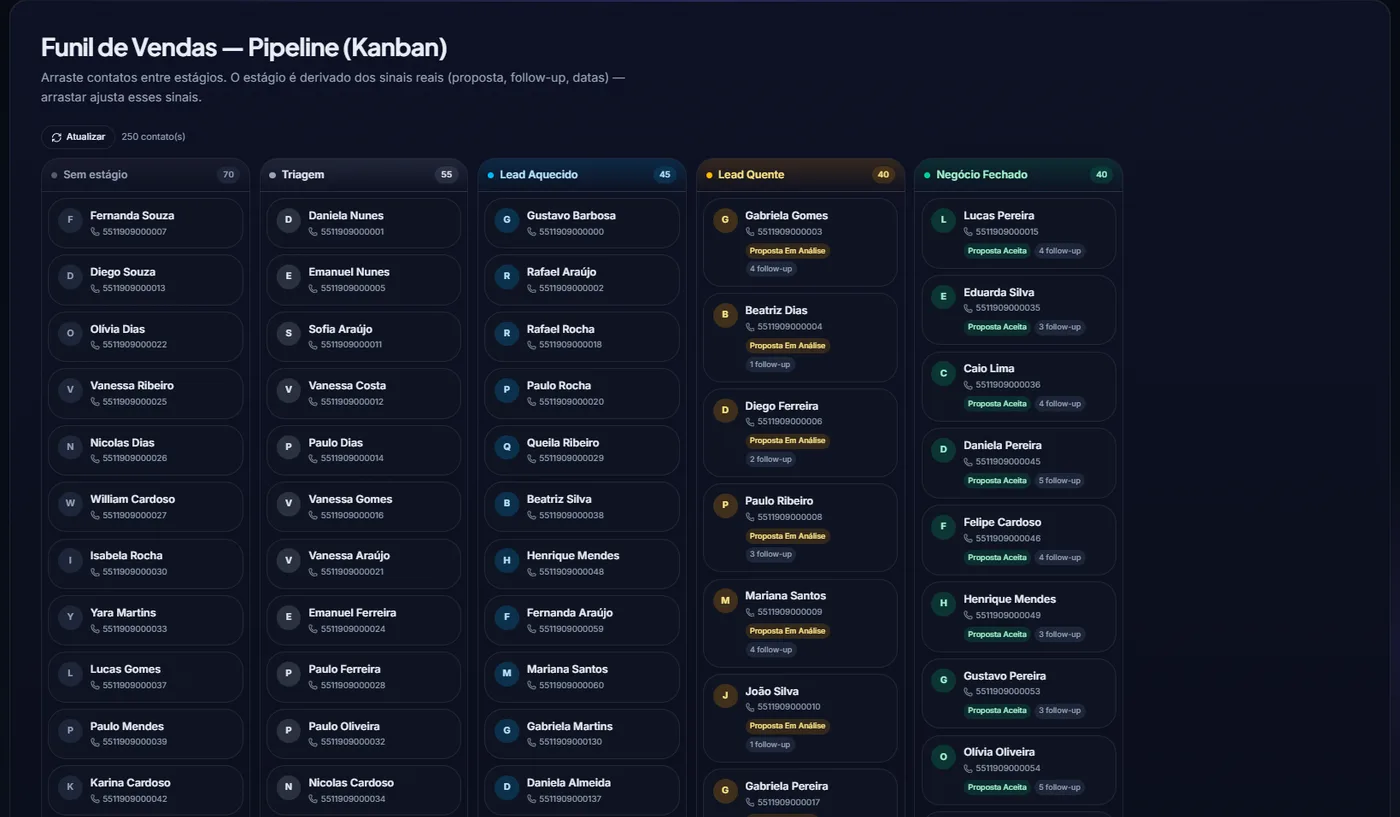Click the F avatar on Fernanda Araújo's card
The height and width of the screenshot is (817, 1400).
pos(507,617)
